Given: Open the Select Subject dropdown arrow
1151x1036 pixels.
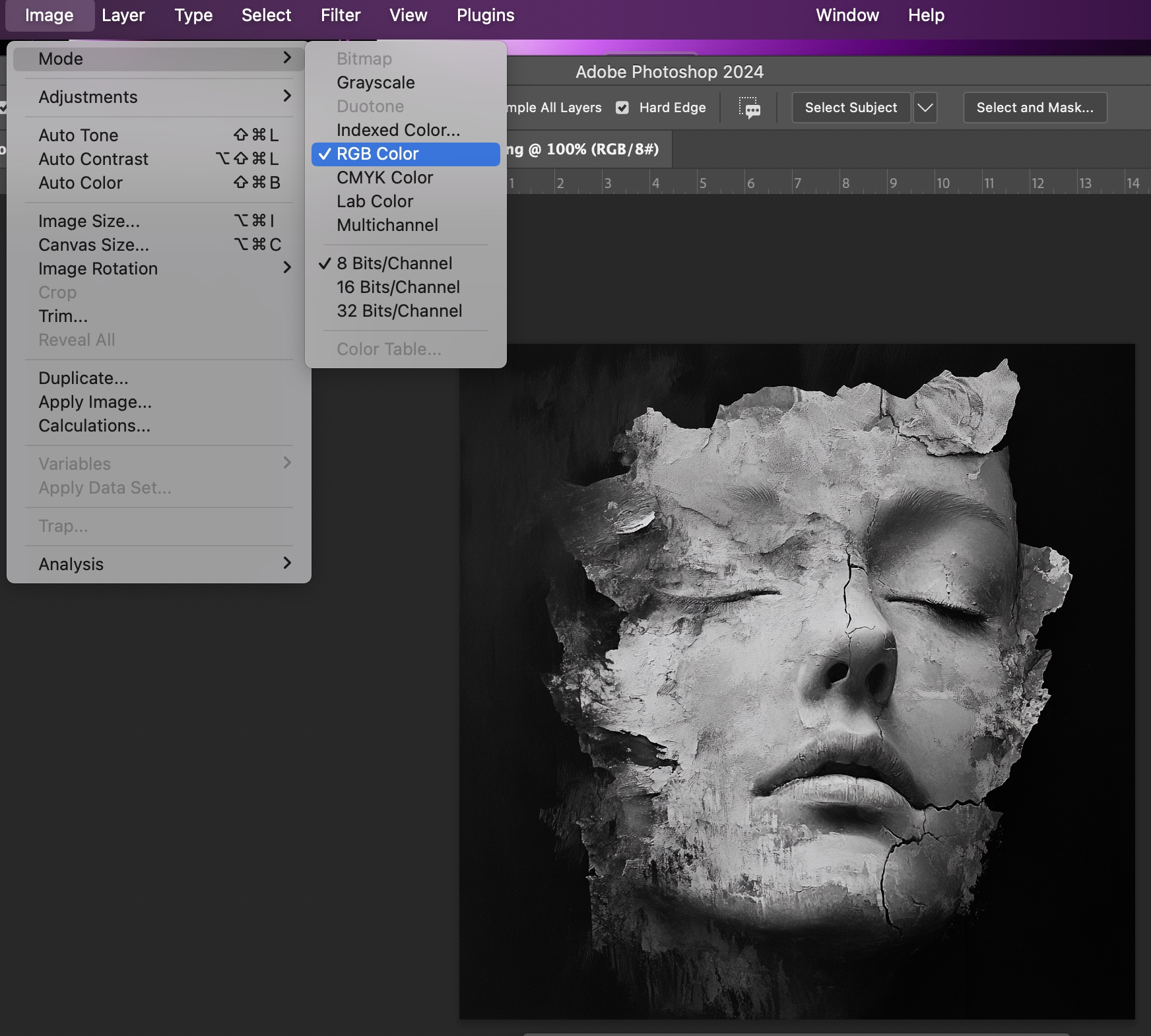Looking at the screenshot, I should pos(925,108).
